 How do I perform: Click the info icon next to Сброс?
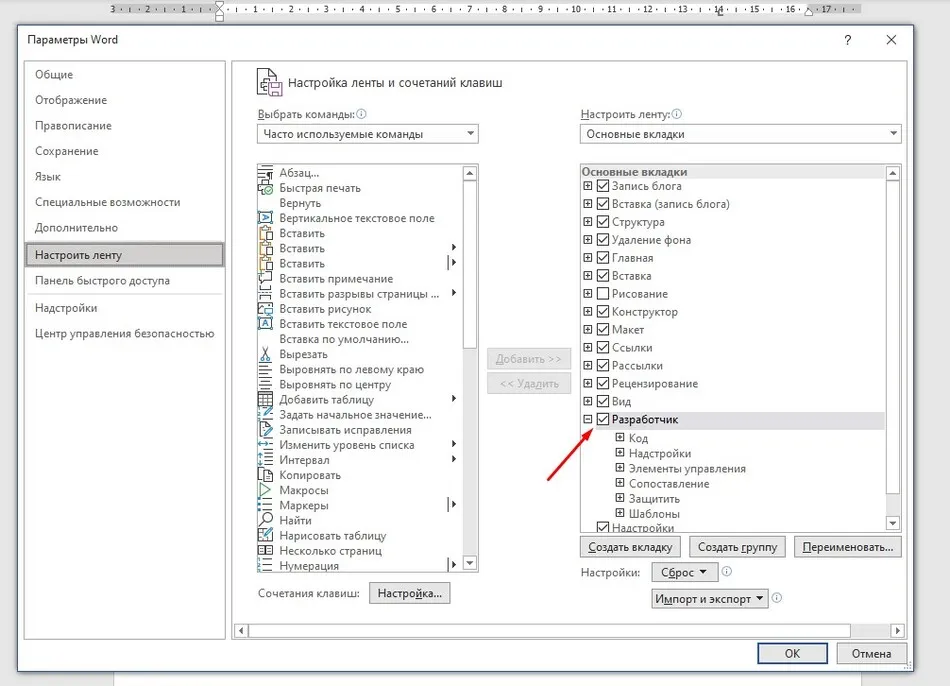coord(727,571)
